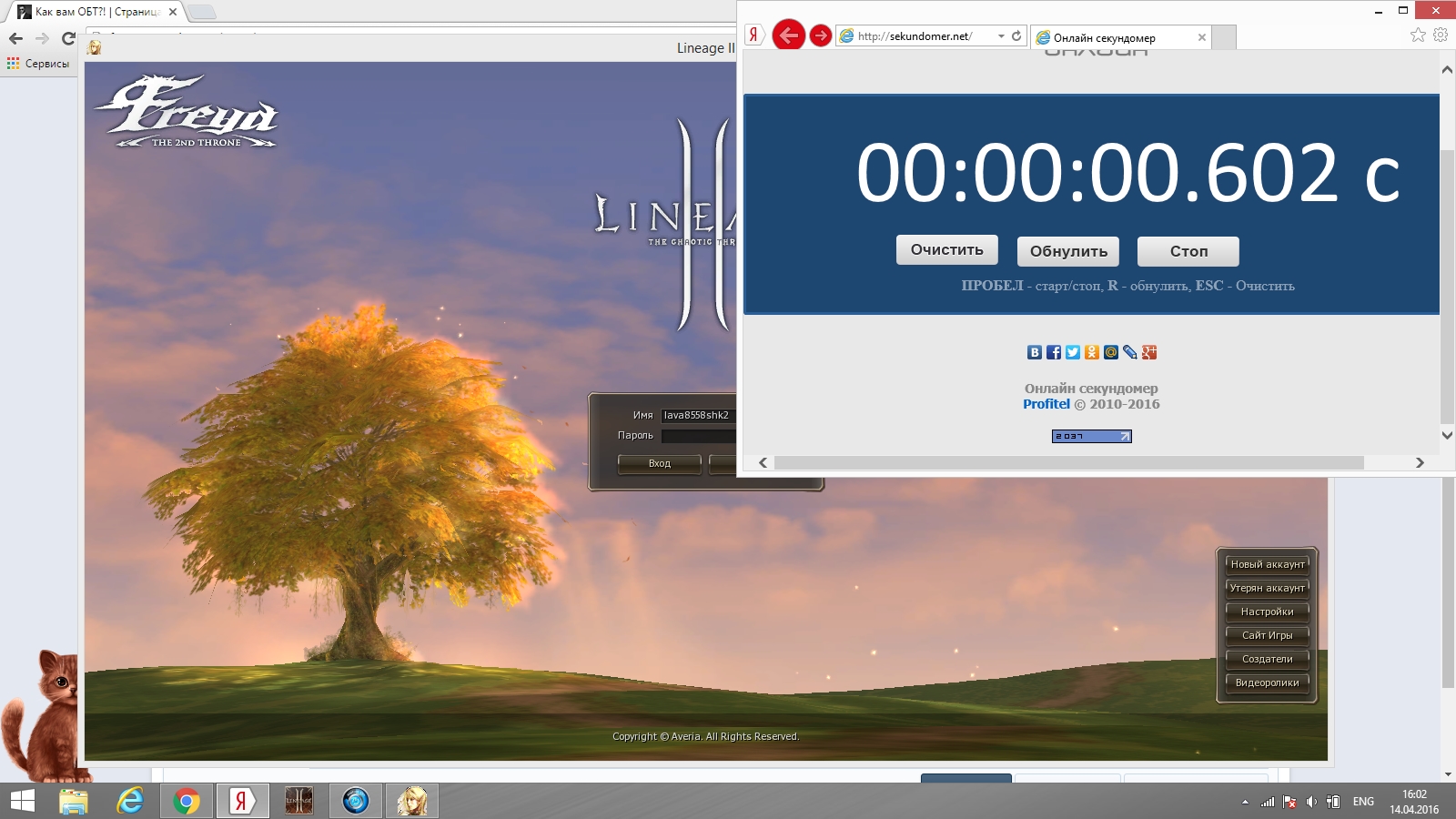Open Настройки in the Lineage menu

coord(1268,612)
